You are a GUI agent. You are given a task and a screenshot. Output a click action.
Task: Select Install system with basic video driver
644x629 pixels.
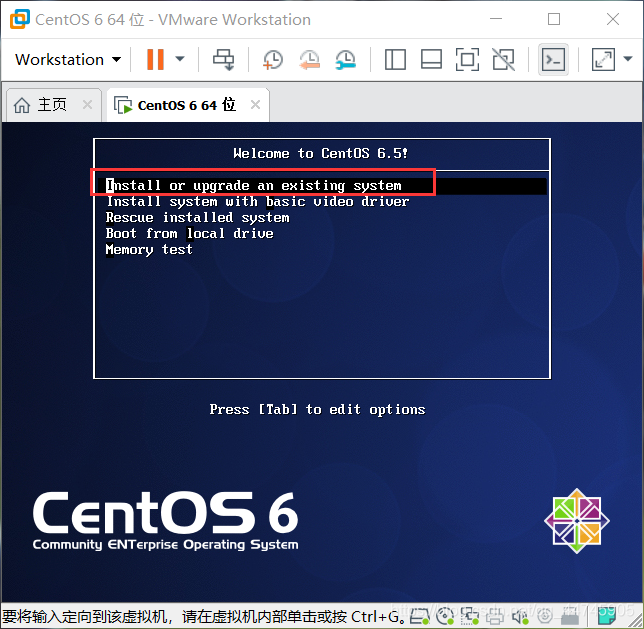258,202
